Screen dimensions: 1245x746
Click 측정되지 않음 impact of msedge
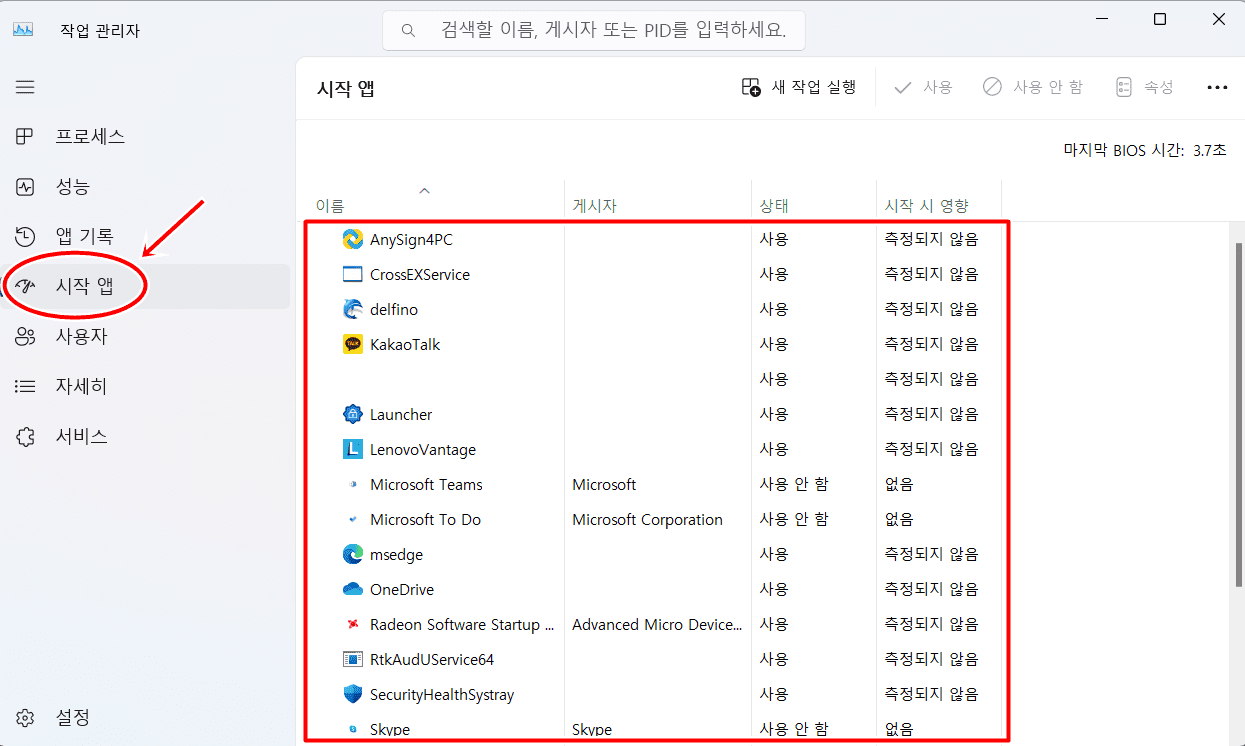(x=931, y=554)
